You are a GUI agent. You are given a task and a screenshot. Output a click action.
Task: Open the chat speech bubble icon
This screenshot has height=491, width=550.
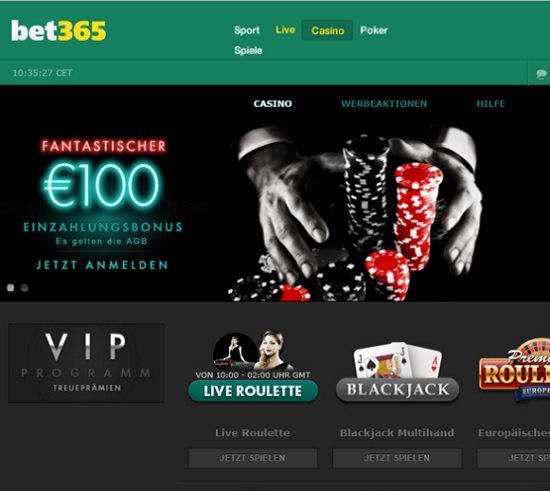click(541, 74)
